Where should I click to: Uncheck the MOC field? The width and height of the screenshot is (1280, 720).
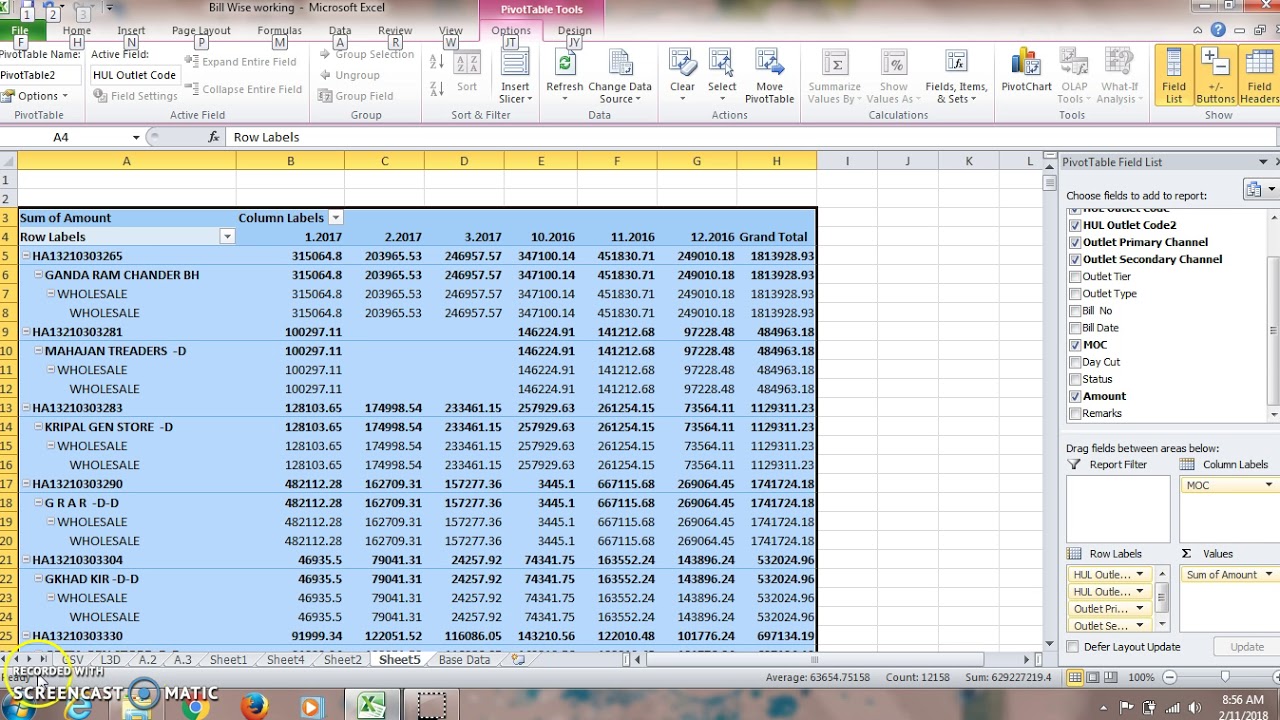[x=1075, y=344]
